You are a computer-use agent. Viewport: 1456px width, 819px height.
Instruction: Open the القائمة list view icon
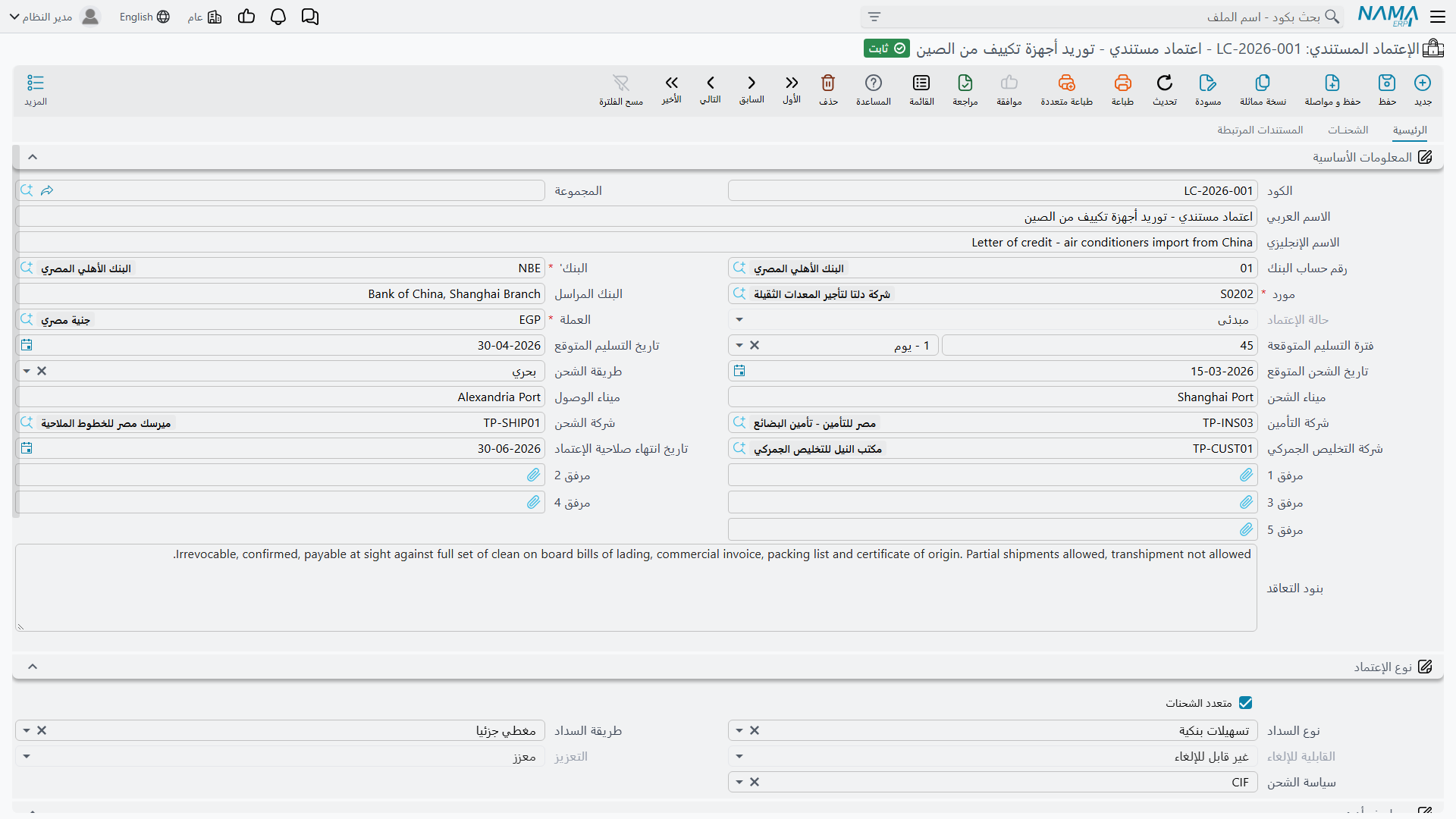pos(921,83)
